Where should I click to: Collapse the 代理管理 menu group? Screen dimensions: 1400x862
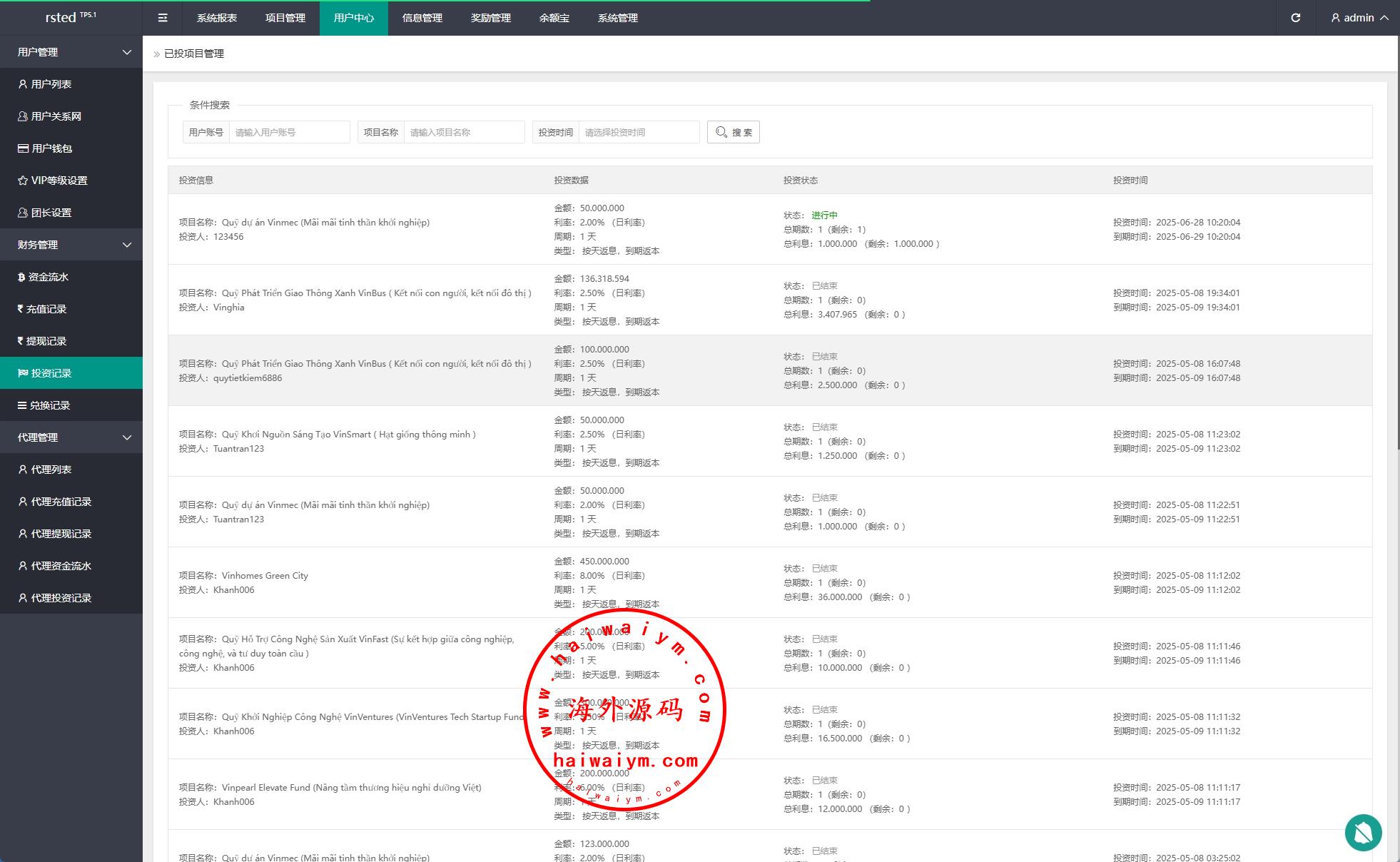pos(71,437)
